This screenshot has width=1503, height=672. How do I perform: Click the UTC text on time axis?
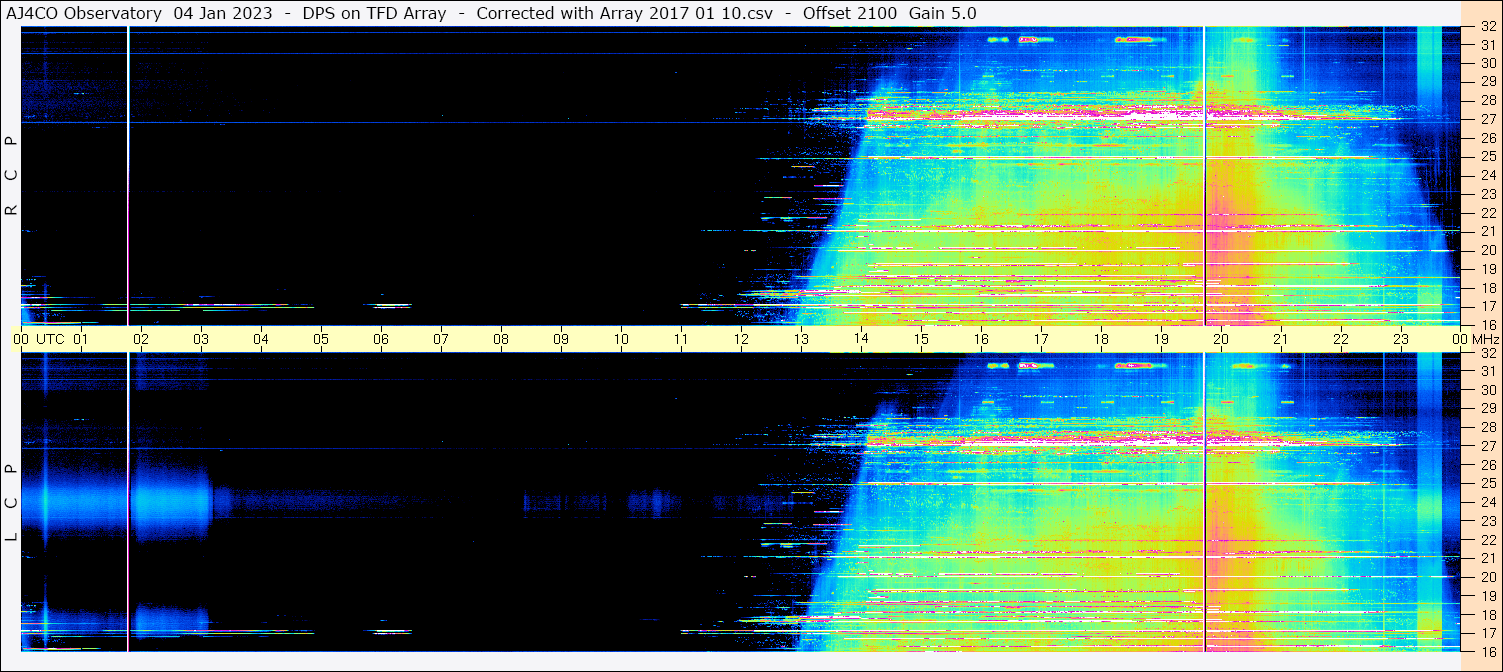pyautogui.click(x=51, y=339)
